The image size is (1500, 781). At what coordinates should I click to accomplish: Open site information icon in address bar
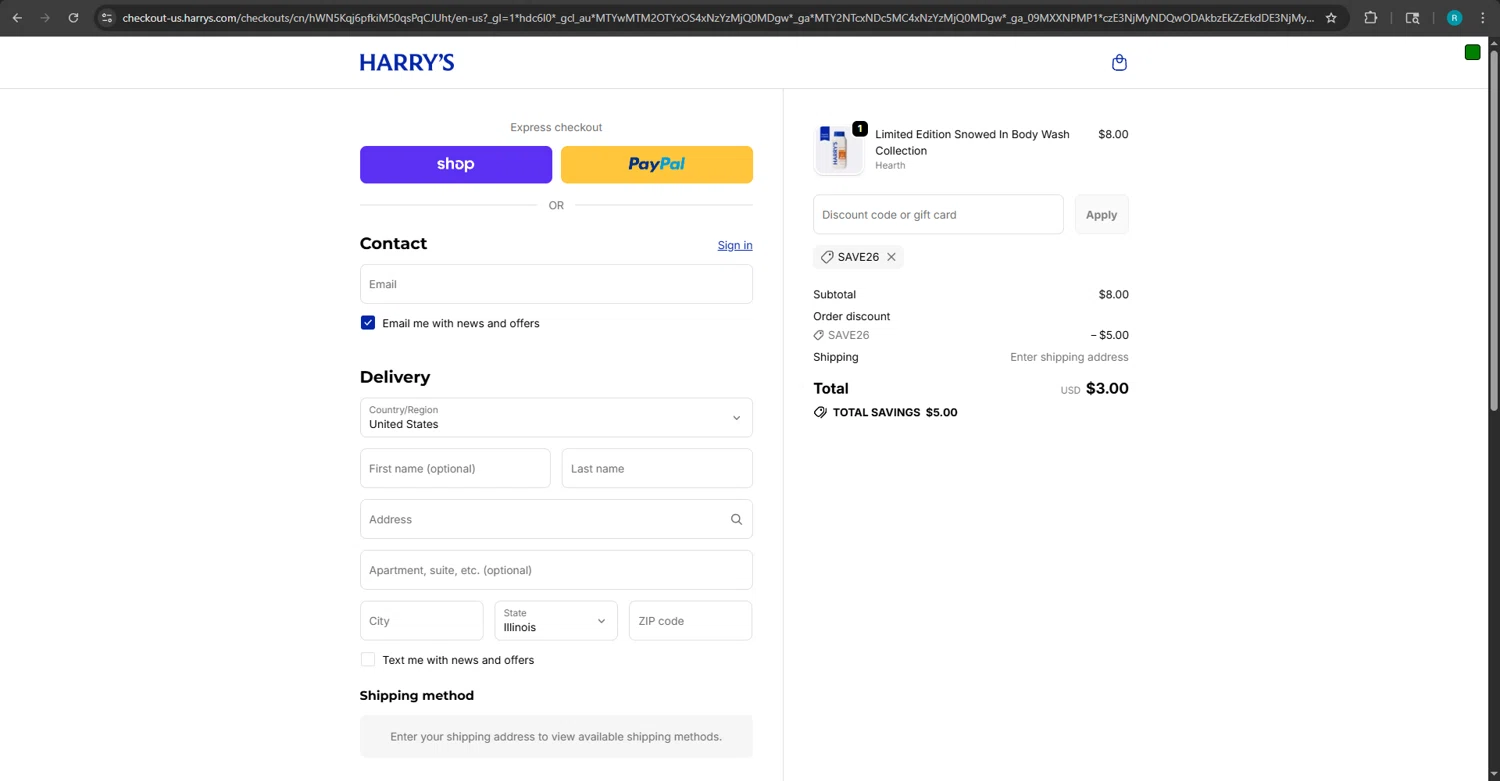107,18
